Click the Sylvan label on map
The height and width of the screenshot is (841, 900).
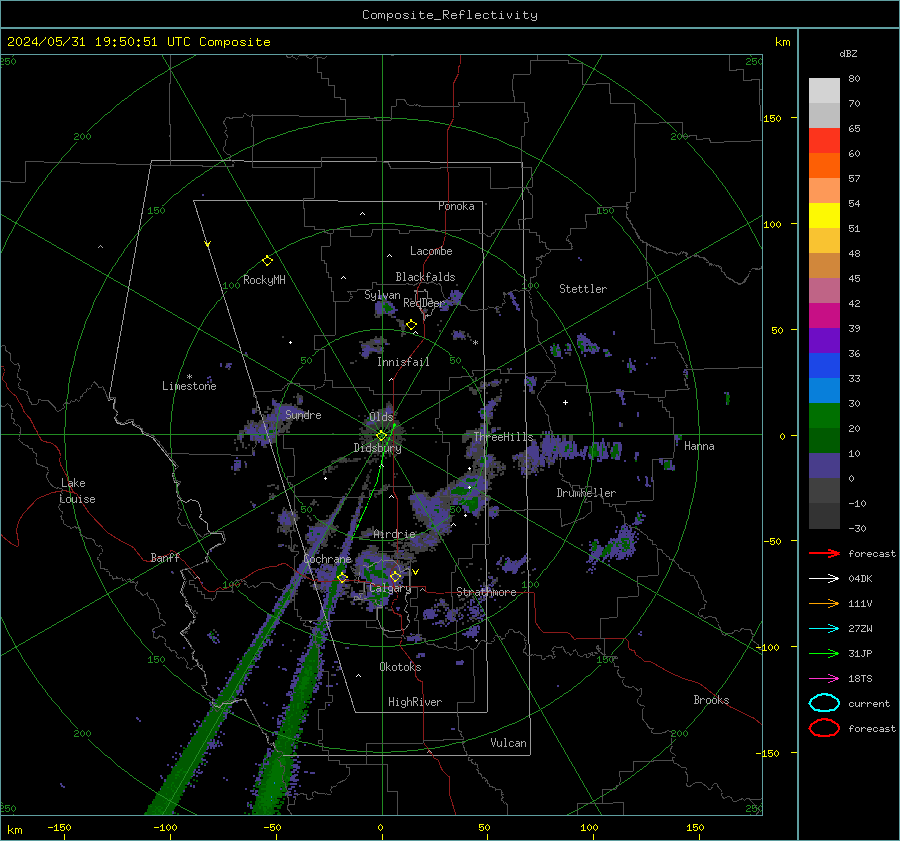382,295
